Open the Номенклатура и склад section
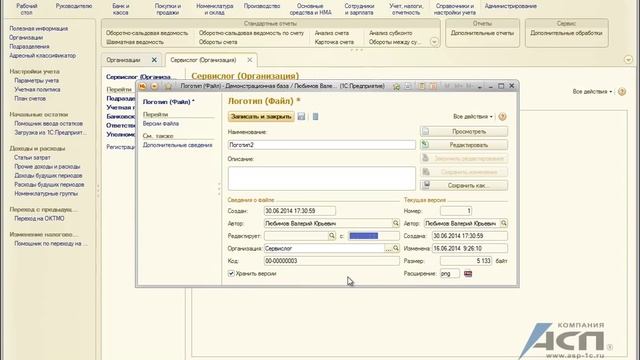Screen dimensions: 640x360 click(x=215, y=9)
